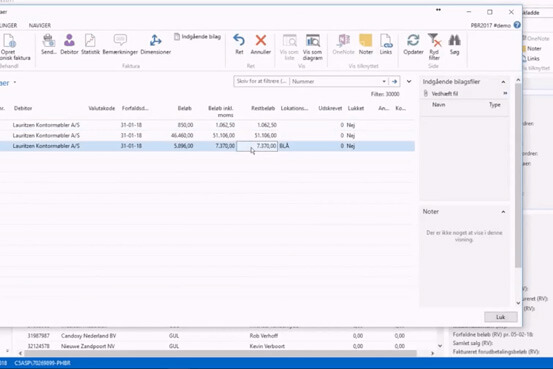Screen dimensions: 553x369
Task: Click the Restbeløb cell 7.370,00
Action: click(x=257, y=146)
